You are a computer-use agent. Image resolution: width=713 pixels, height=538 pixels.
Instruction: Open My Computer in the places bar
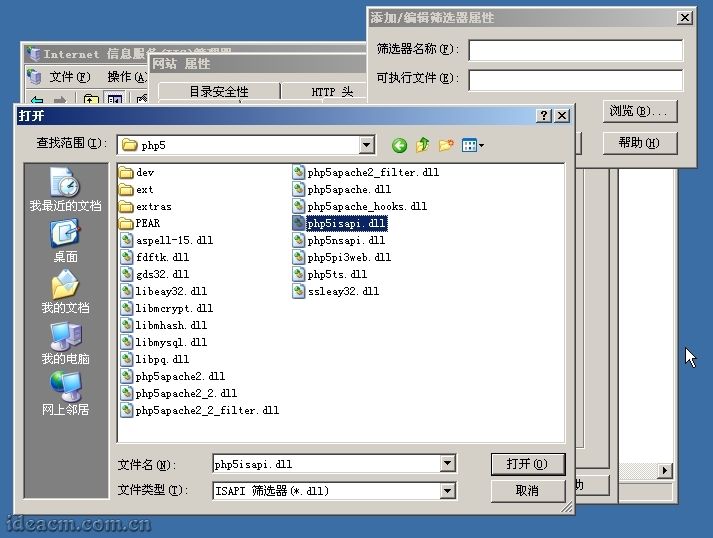tap(65, 344)
